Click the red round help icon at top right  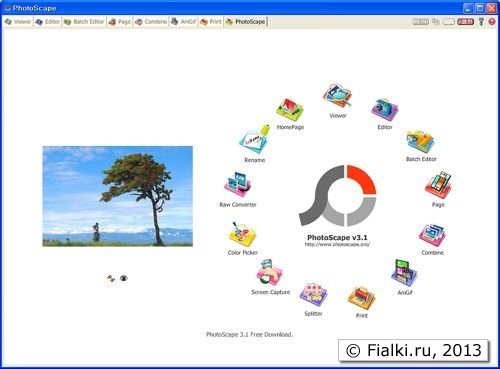click(492, 22)
